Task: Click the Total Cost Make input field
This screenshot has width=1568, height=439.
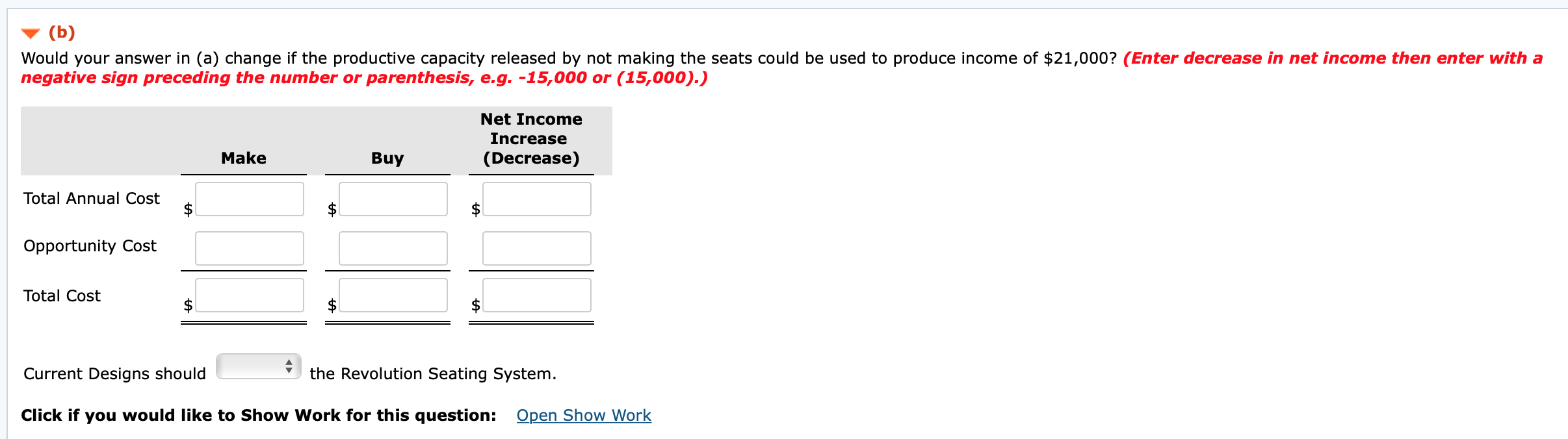Action: (x=249, y=295)
